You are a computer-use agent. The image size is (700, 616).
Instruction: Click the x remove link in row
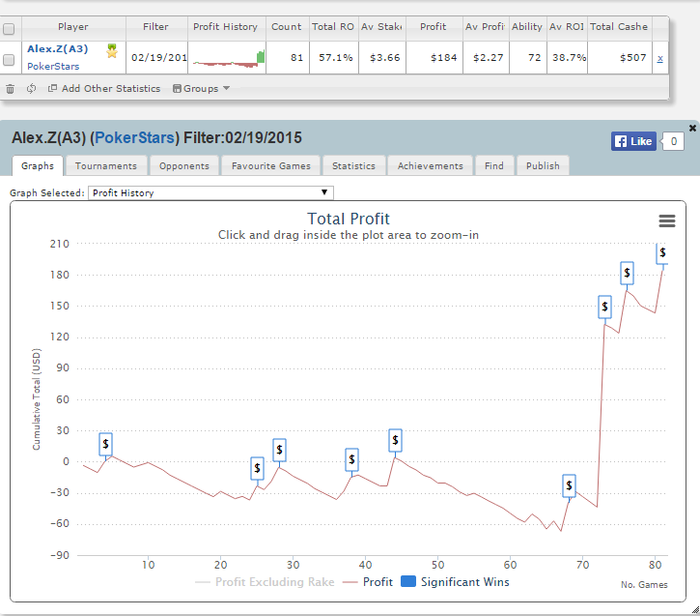(659, 59)
